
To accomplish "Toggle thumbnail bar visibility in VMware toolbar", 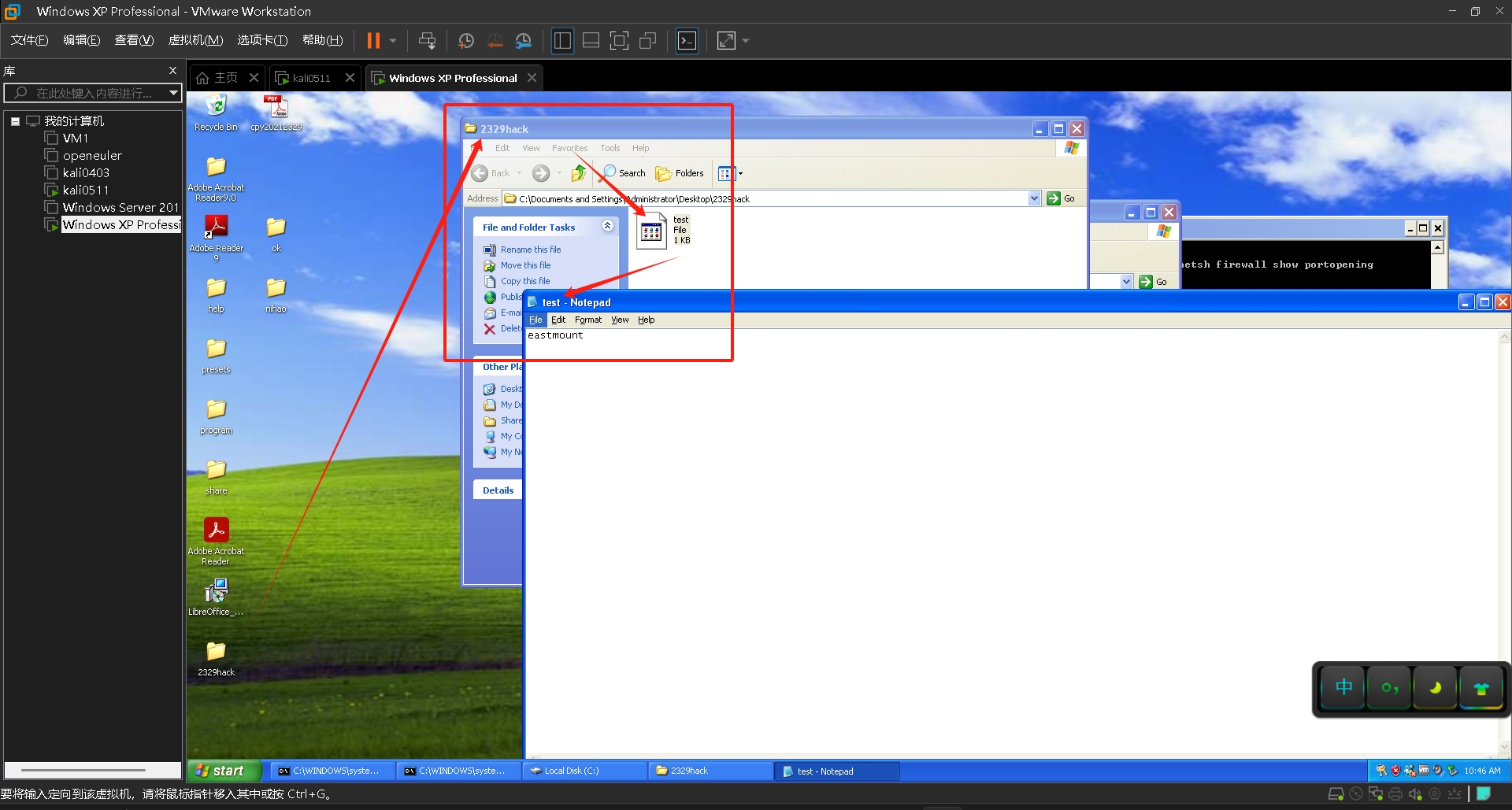I will coord(591,41).
